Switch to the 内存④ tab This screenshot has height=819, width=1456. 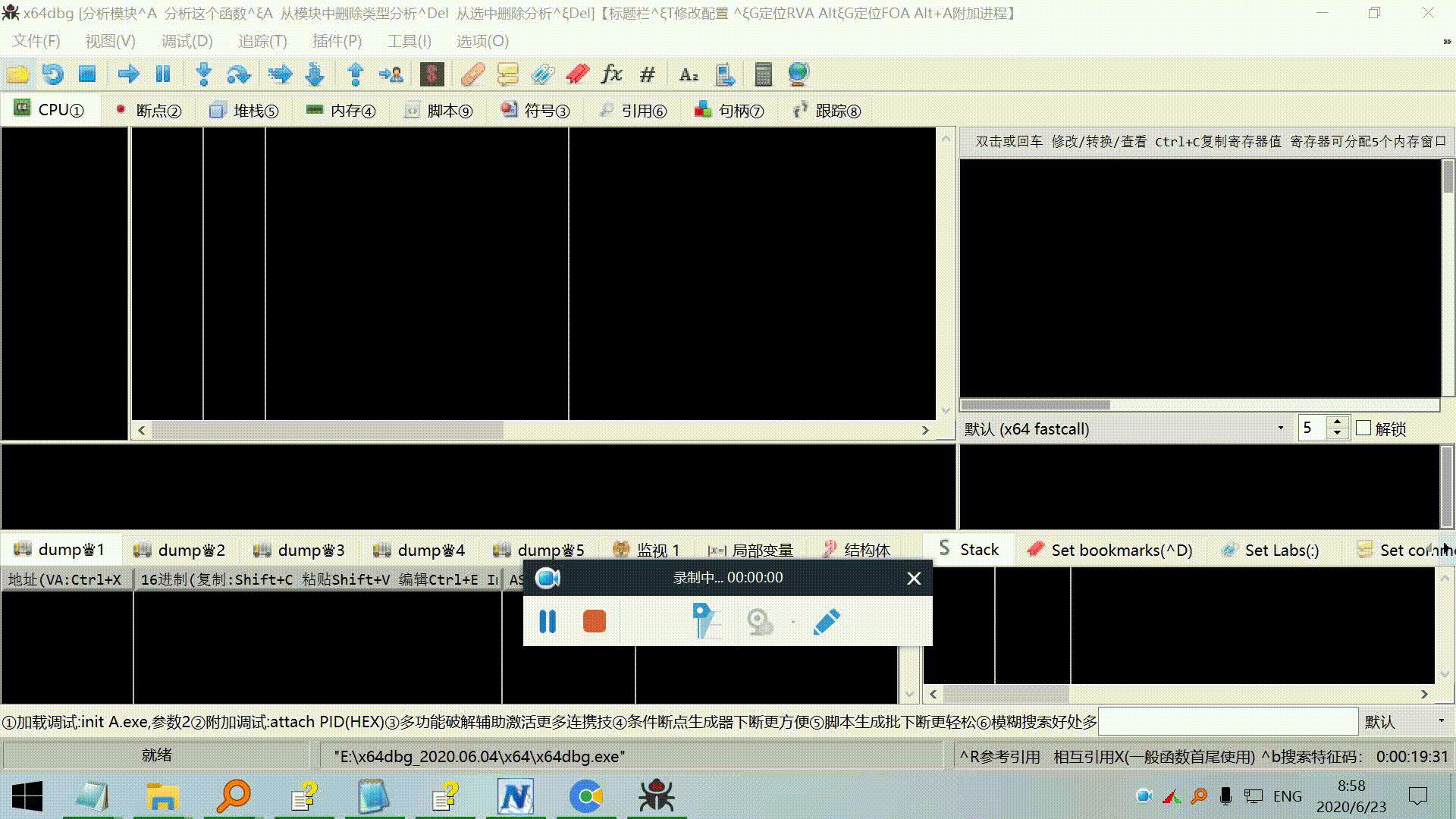(341, 111)
